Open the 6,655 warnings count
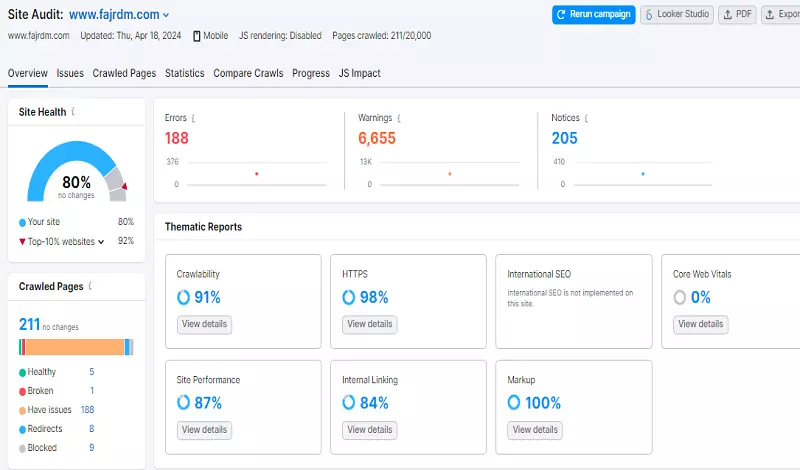Image resolution: width=800 pixels, height=470 pixels. point(377,138)
